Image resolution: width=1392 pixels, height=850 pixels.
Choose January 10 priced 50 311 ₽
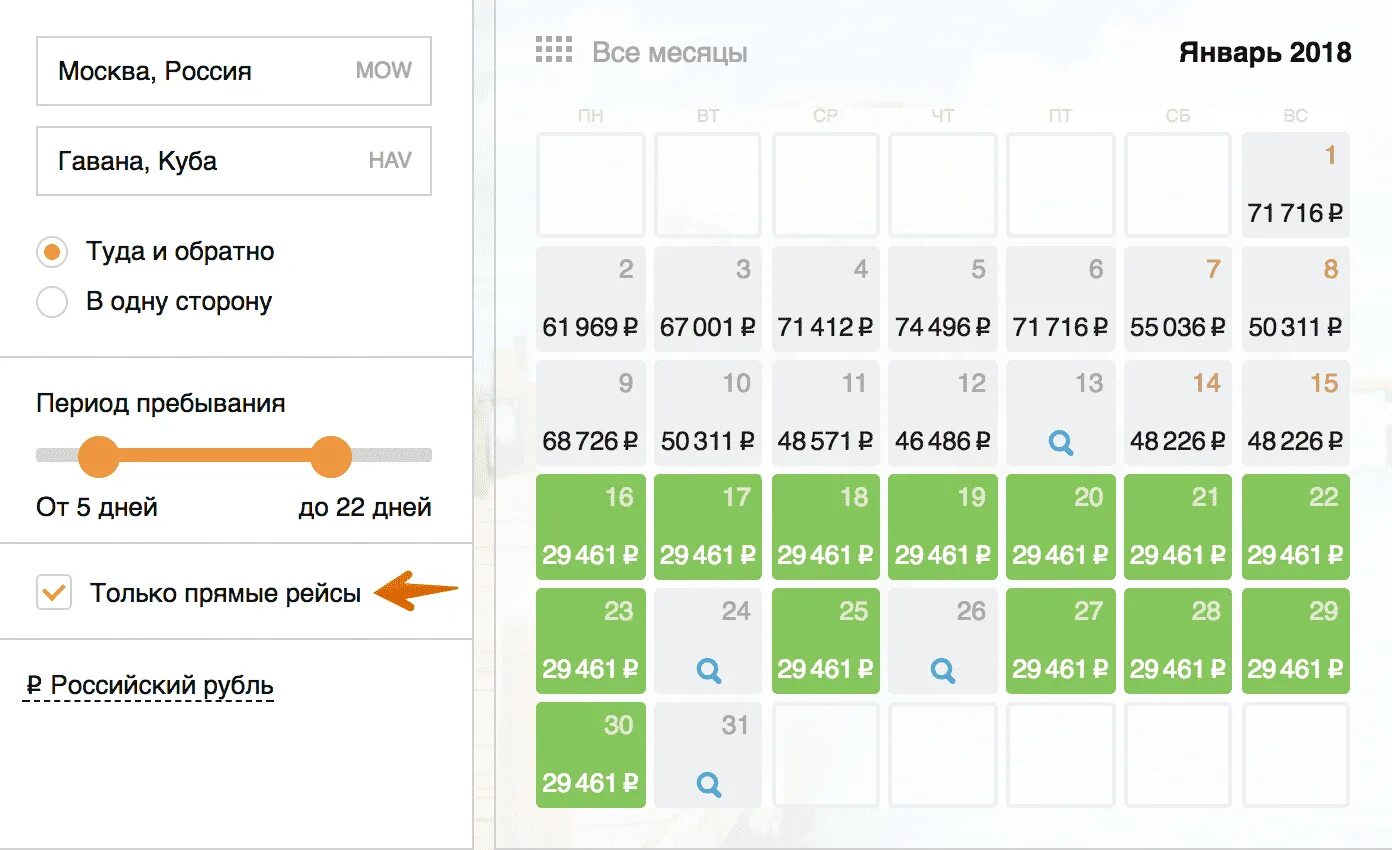[x=708, y=413]
